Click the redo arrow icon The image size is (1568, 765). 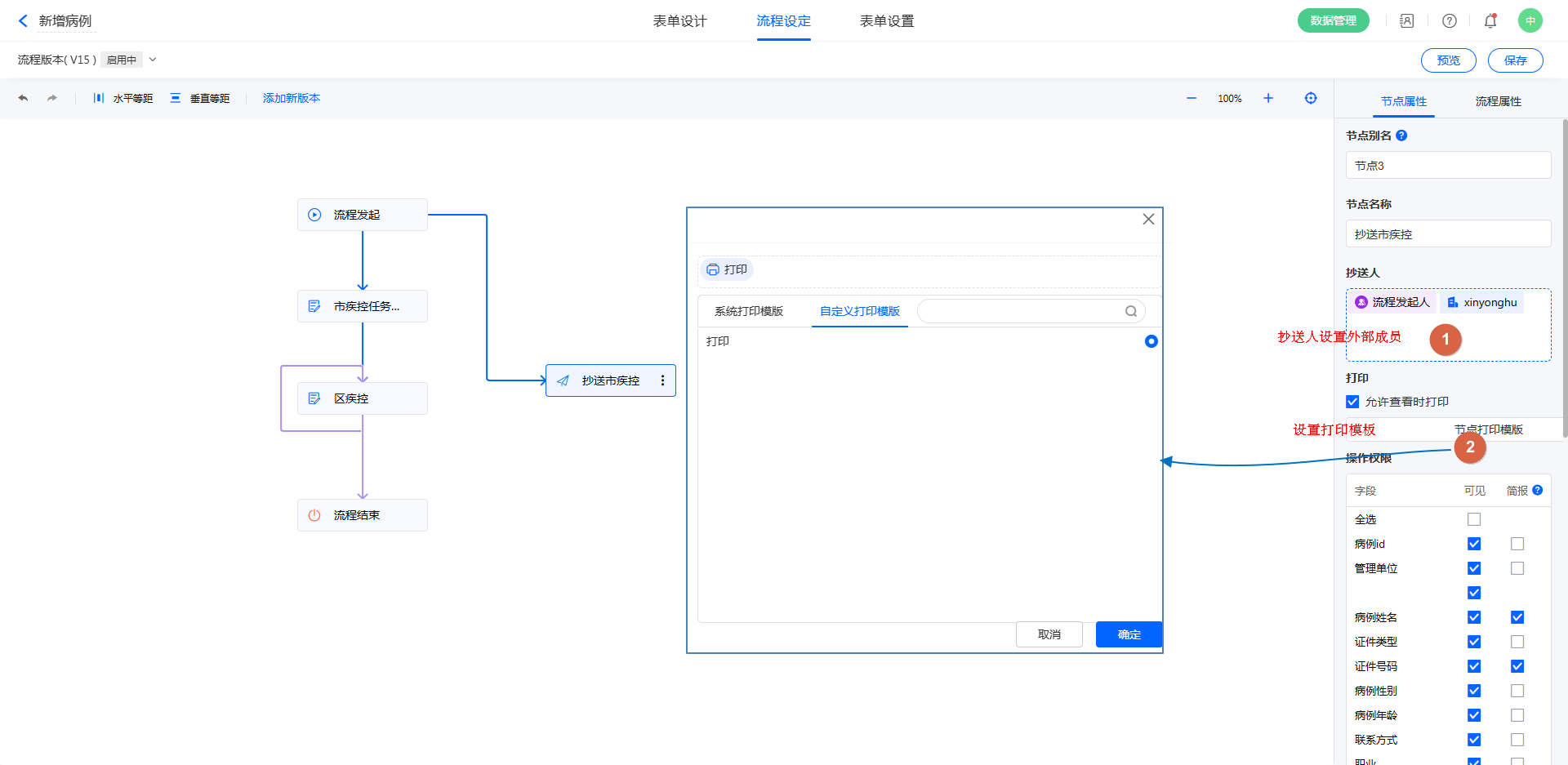coord(52,98)
